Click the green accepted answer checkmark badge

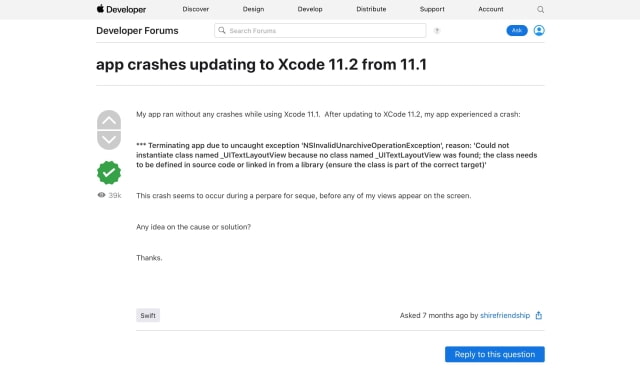[109, 173]
